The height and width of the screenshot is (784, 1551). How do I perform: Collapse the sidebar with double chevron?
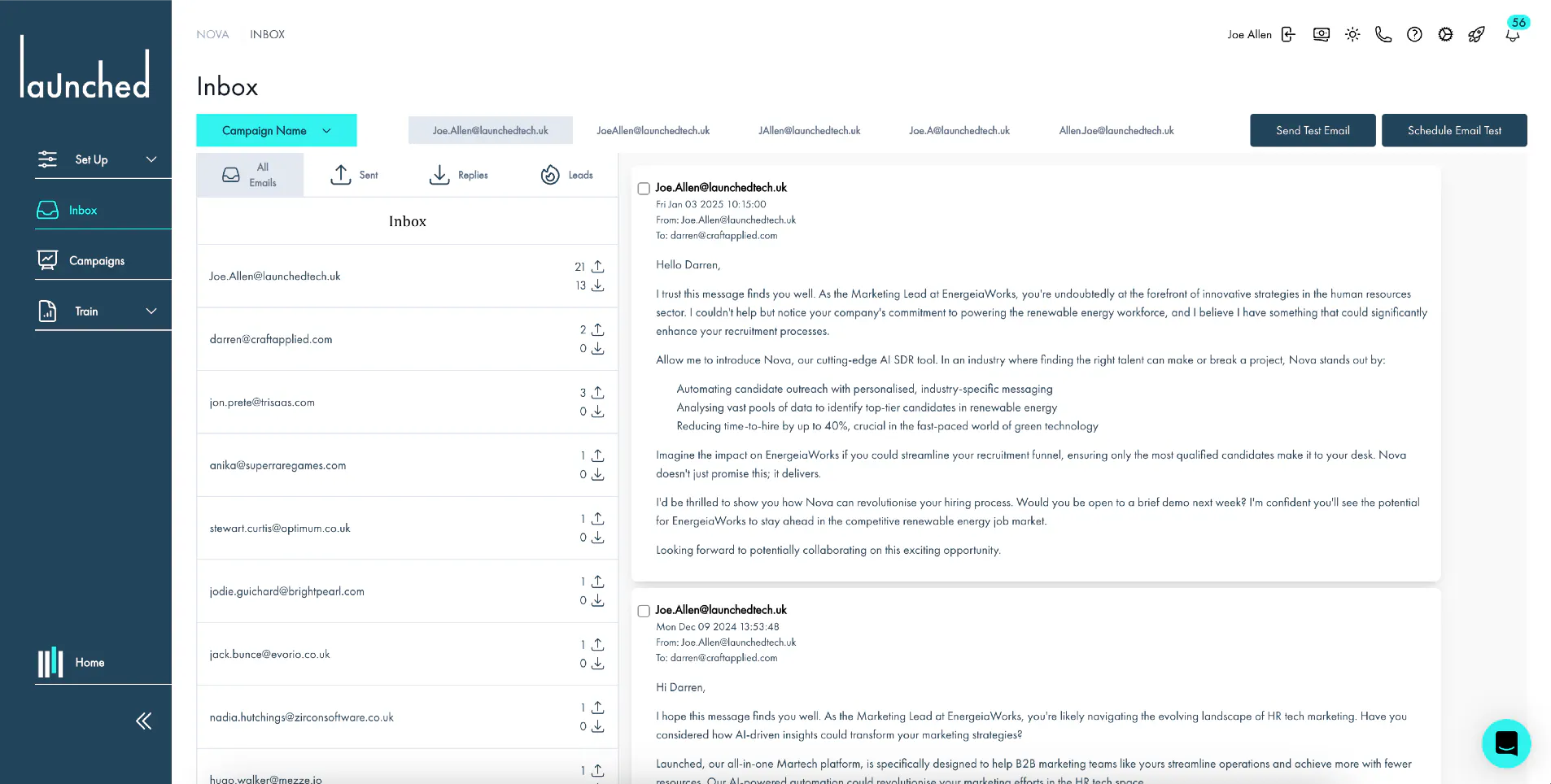coord(144,721)
